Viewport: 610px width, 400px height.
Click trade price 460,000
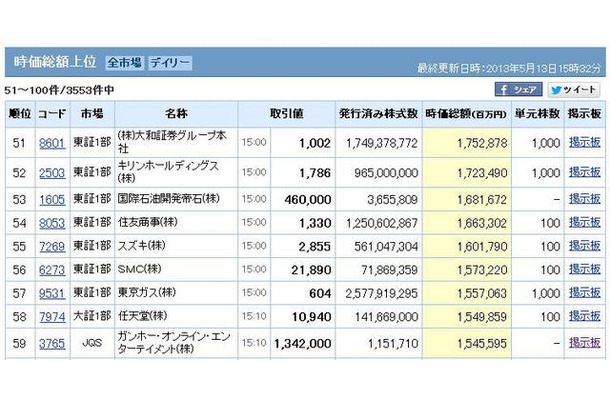pos(308,200)
